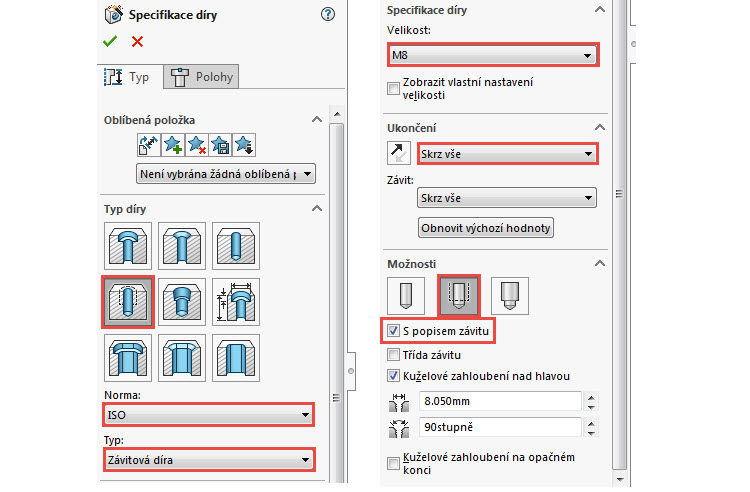Click the reverse direction arrow button

[x=398, y=153]
